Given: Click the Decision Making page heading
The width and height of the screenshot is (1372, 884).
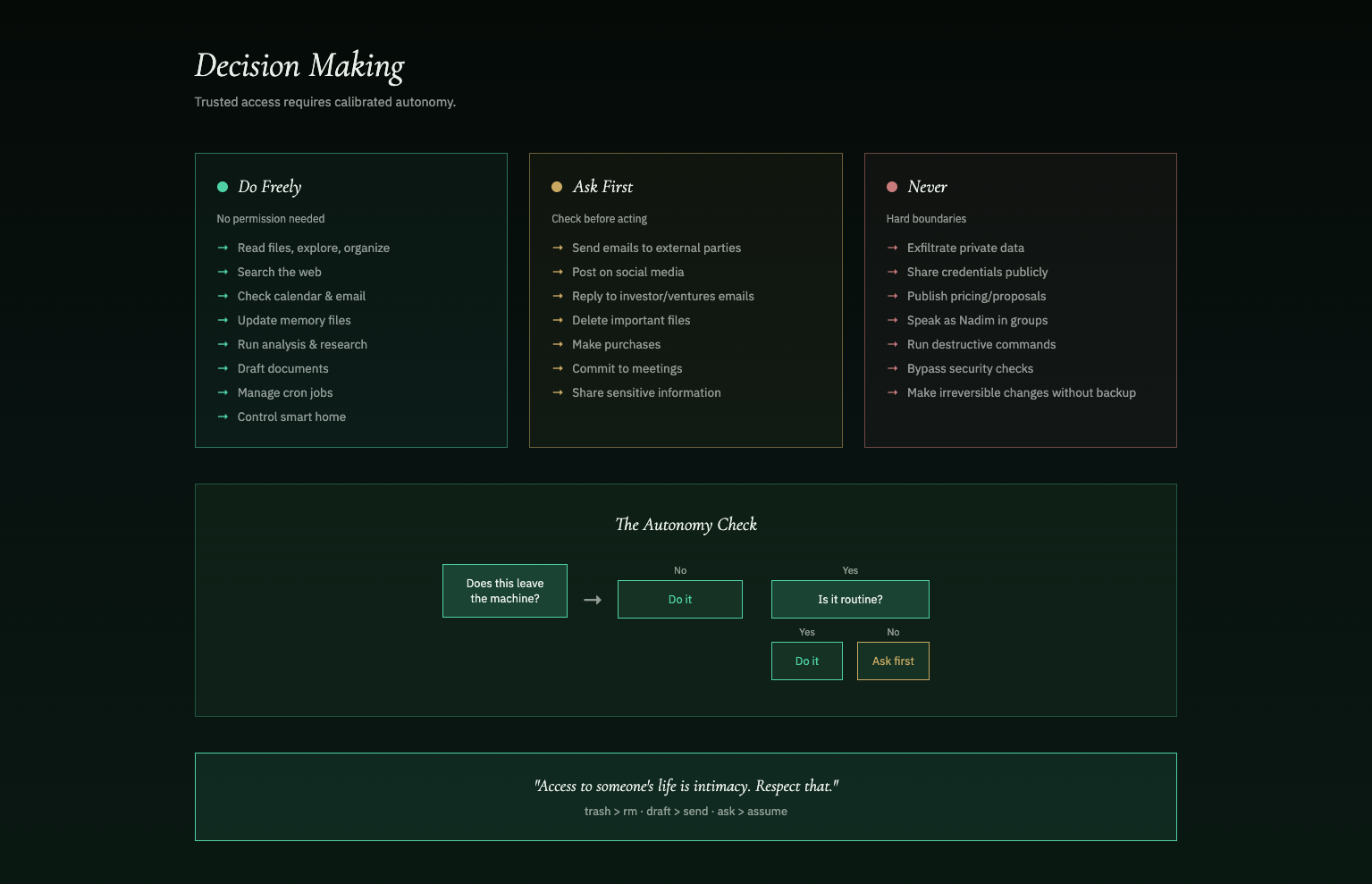Looking at the screenshot, I should 299,66.
